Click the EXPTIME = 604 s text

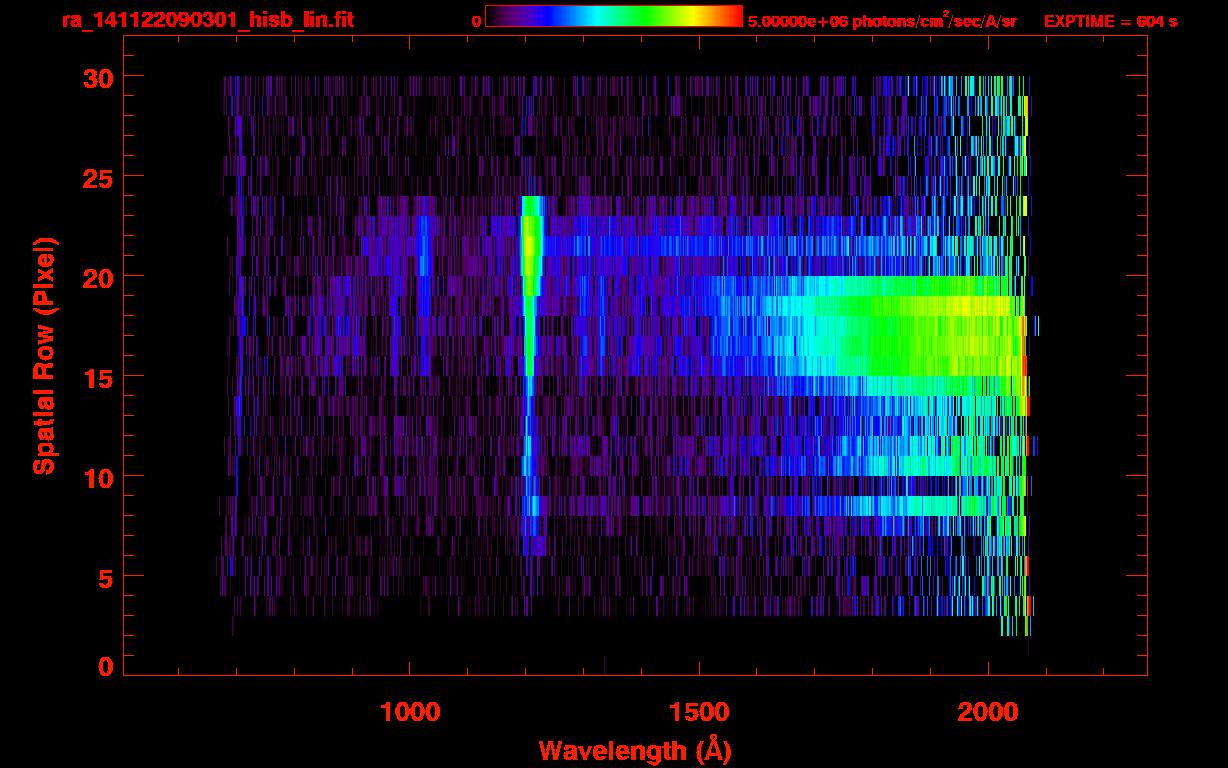tap(1110, 21)
